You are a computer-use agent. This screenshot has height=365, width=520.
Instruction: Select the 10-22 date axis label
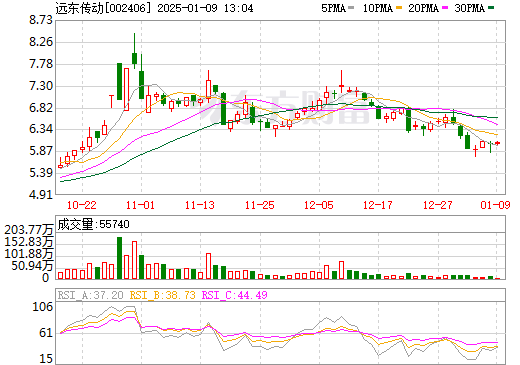(82, 205)
